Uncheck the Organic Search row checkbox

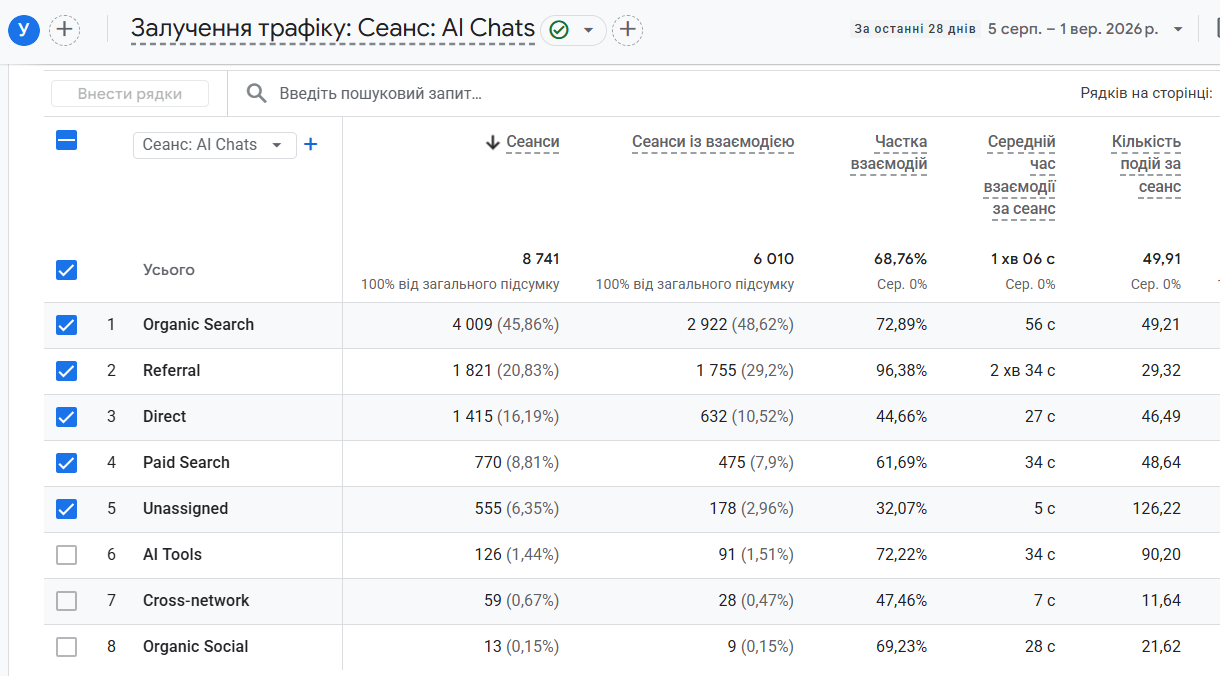[66, 325]
